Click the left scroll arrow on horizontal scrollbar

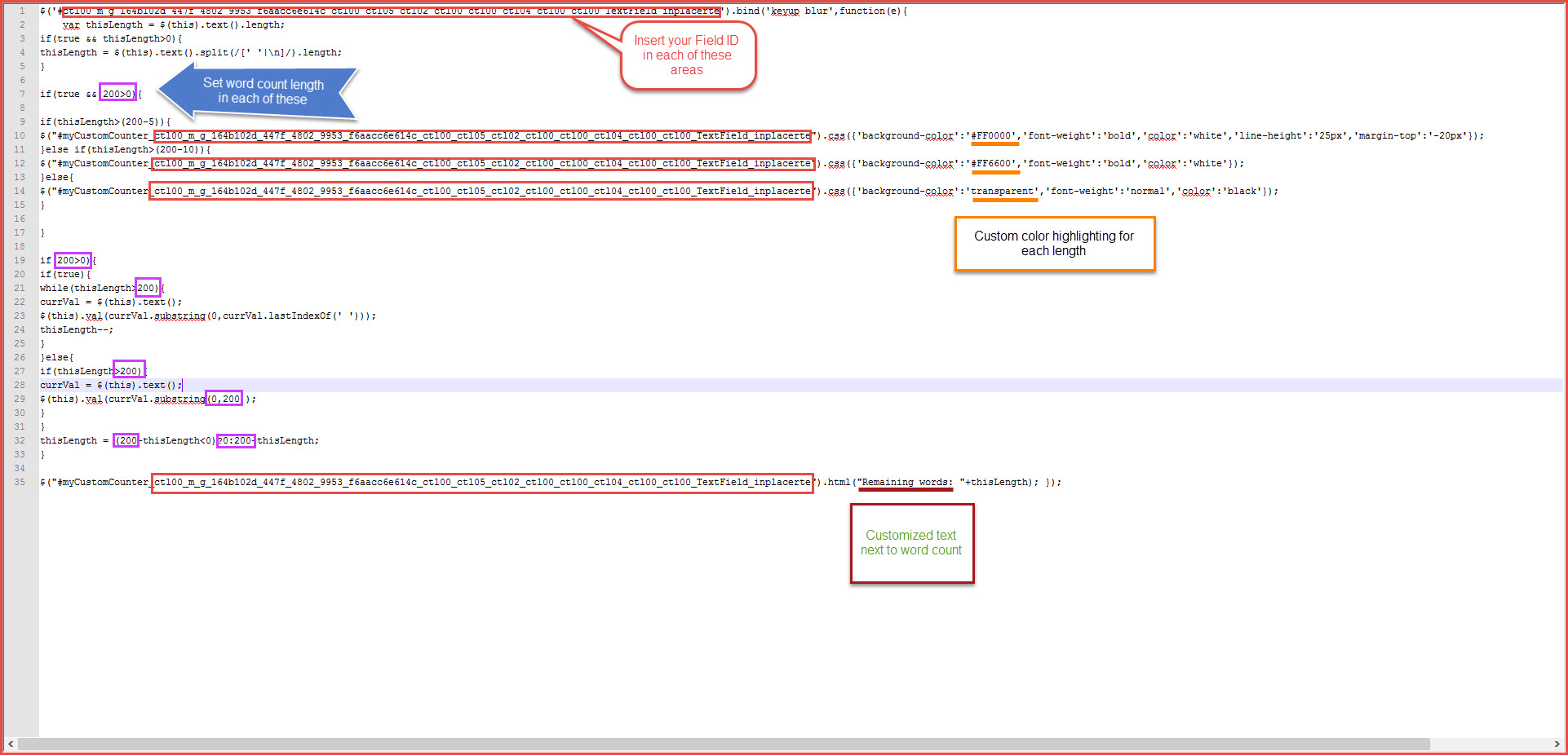[x=10, y=744]
